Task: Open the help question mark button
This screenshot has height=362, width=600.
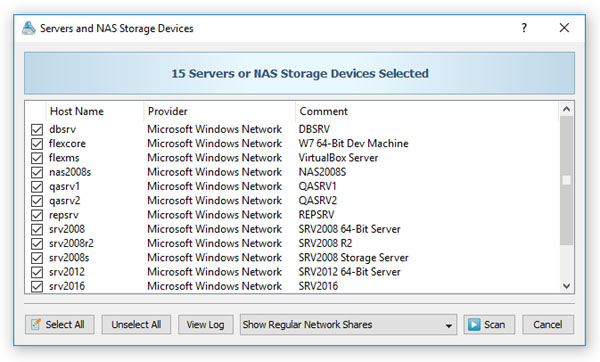Action: [524, 28]
